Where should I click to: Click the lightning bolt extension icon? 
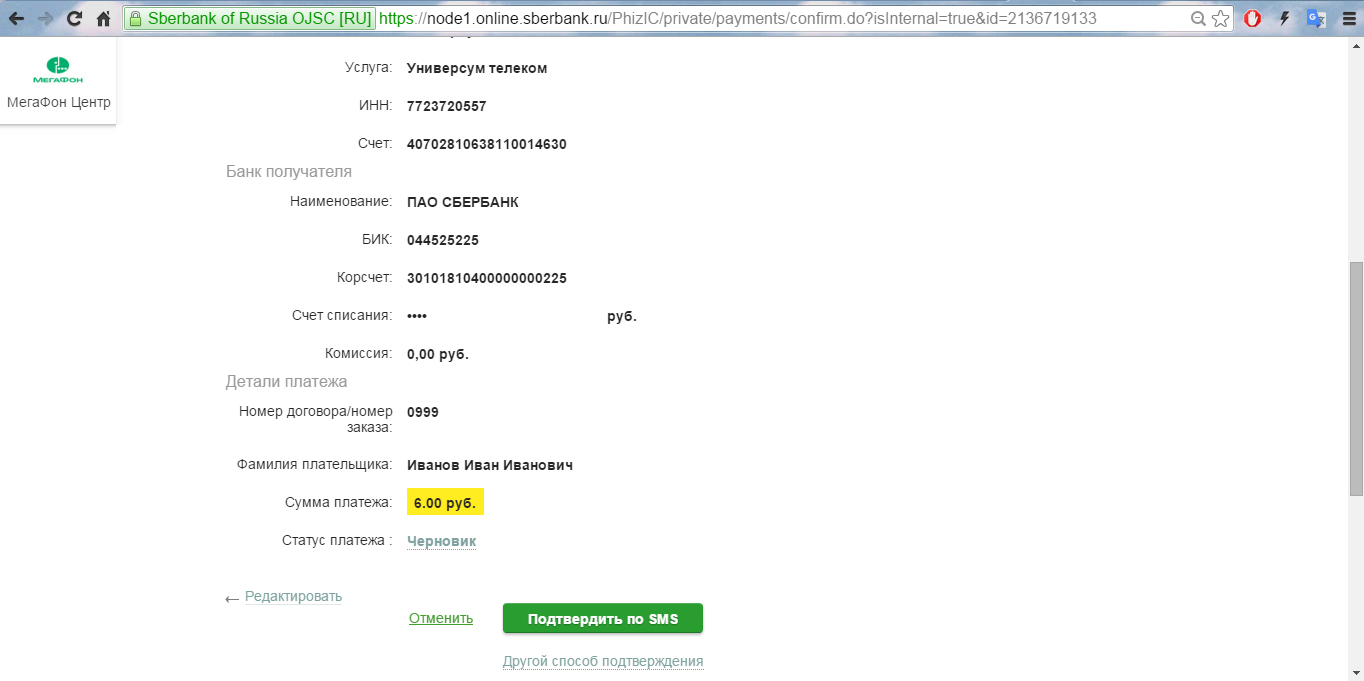tap(1285, 18)
